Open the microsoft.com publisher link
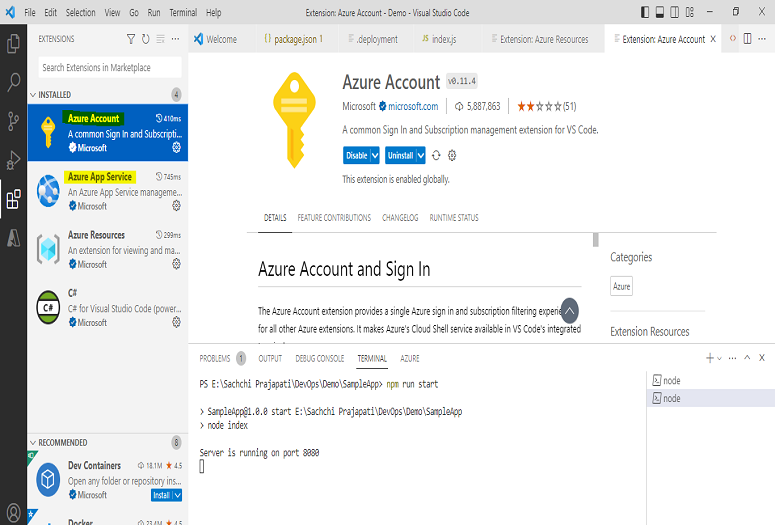 pyautogui.click(x=413, y=106)
